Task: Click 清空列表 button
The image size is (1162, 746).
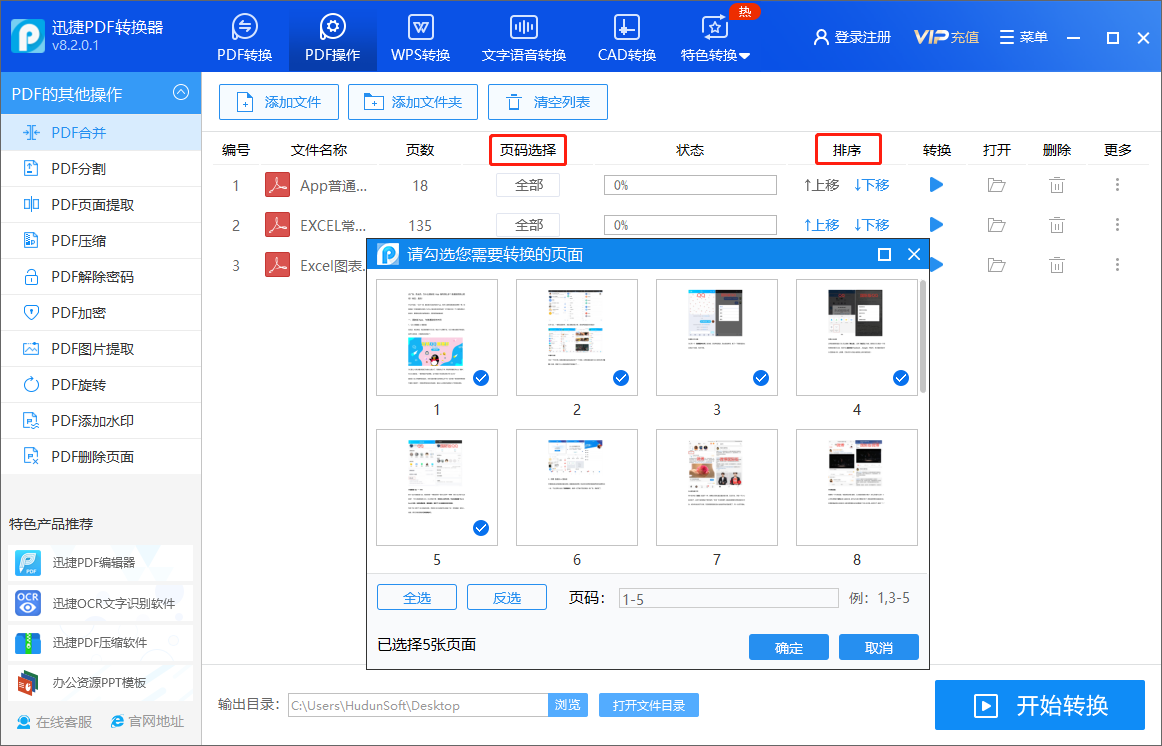Action: click(548, 102)
